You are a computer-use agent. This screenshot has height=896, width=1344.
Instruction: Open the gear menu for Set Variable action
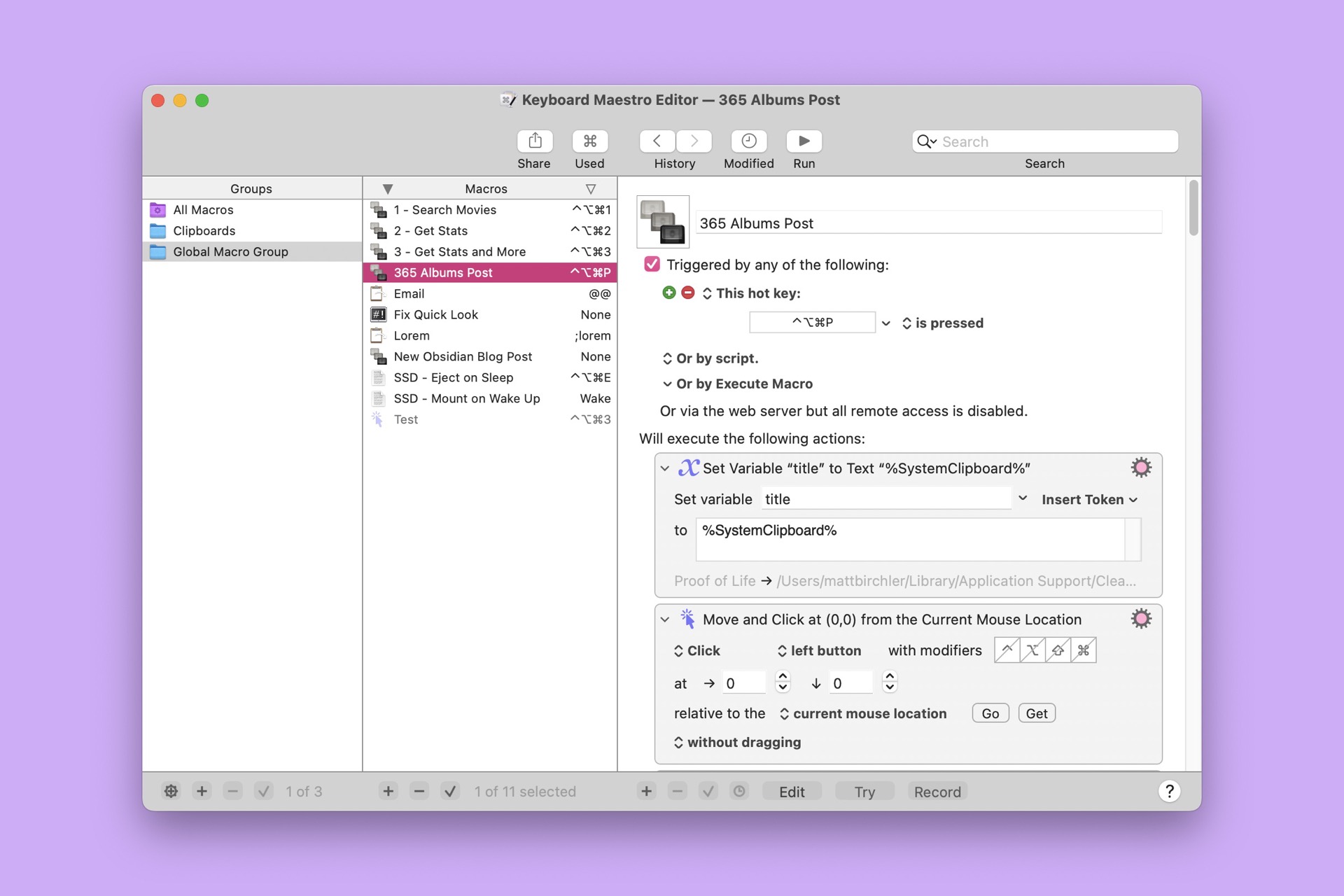tap(1141, 468)
